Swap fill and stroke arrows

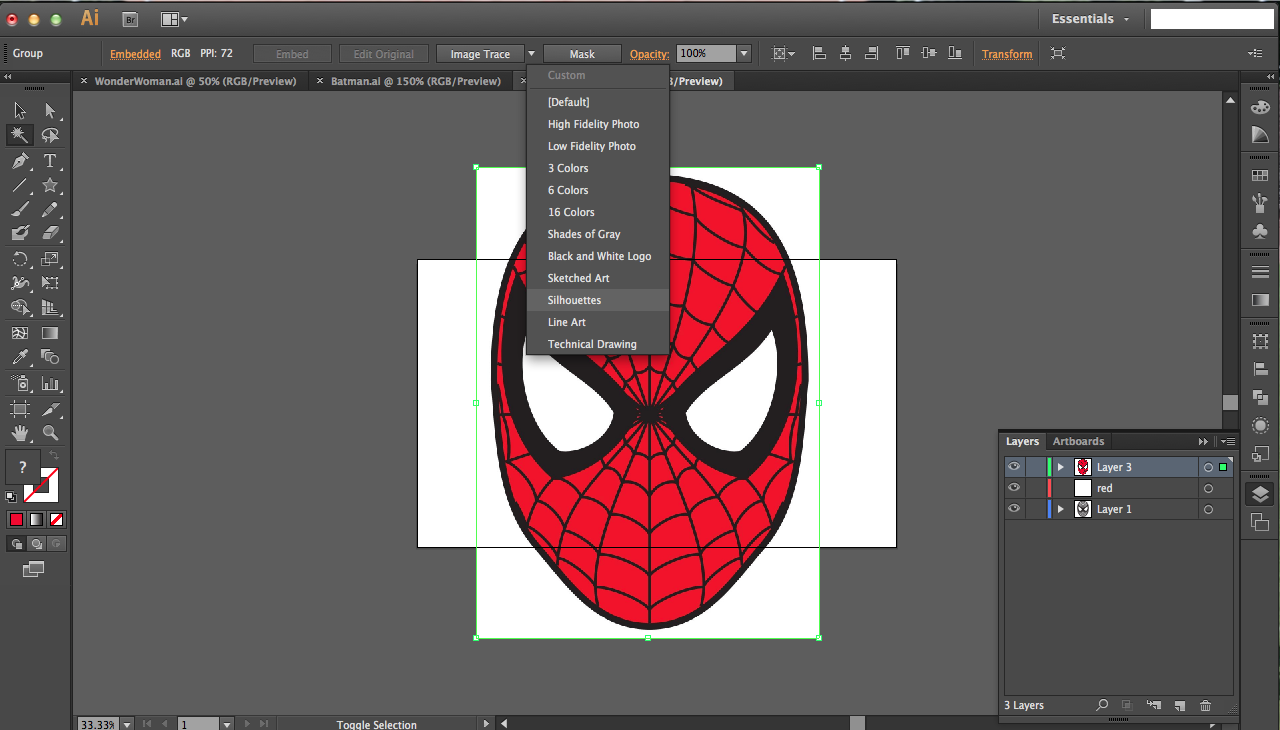(54, 456)
